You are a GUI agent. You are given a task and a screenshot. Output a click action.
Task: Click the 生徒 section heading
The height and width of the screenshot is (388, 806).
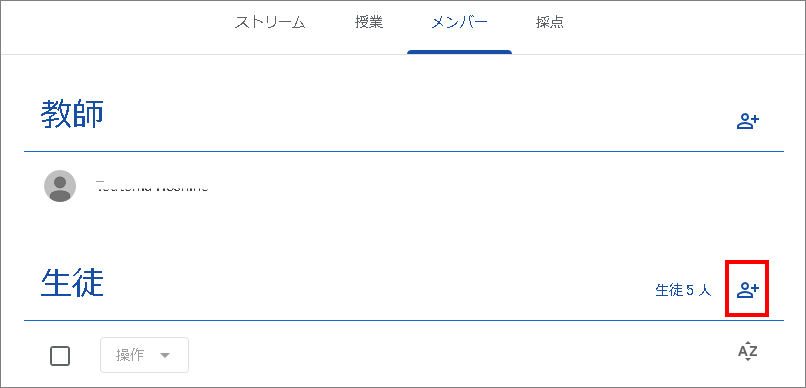click(72, 282)
